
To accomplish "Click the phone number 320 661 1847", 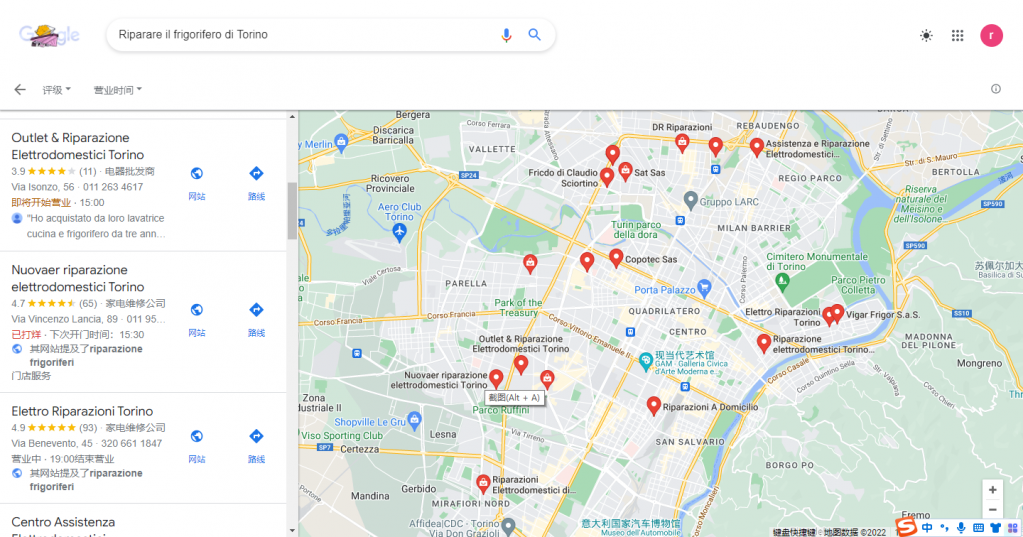I will [x=131, y=443].
